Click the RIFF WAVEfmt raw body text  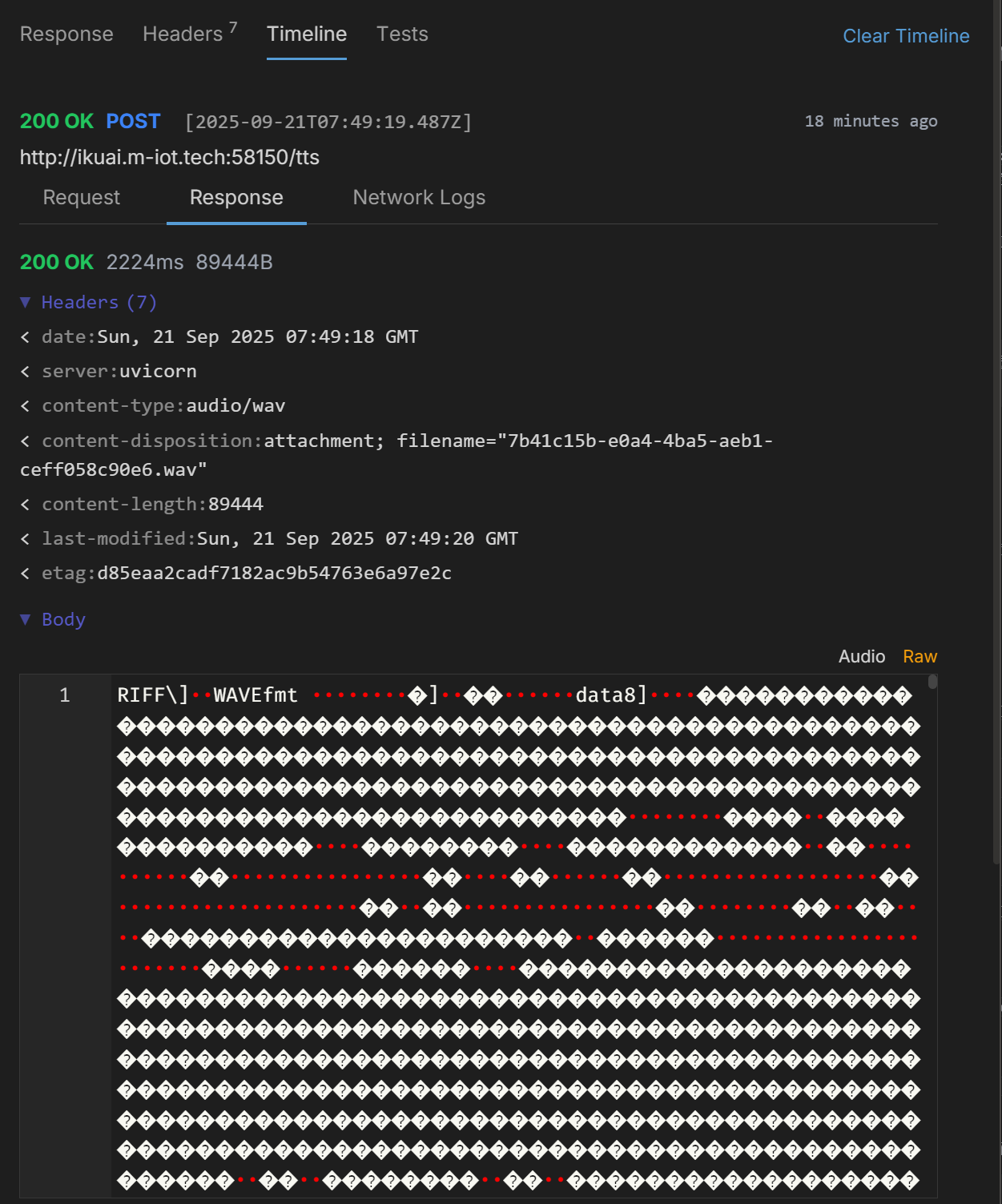[208, 695]
